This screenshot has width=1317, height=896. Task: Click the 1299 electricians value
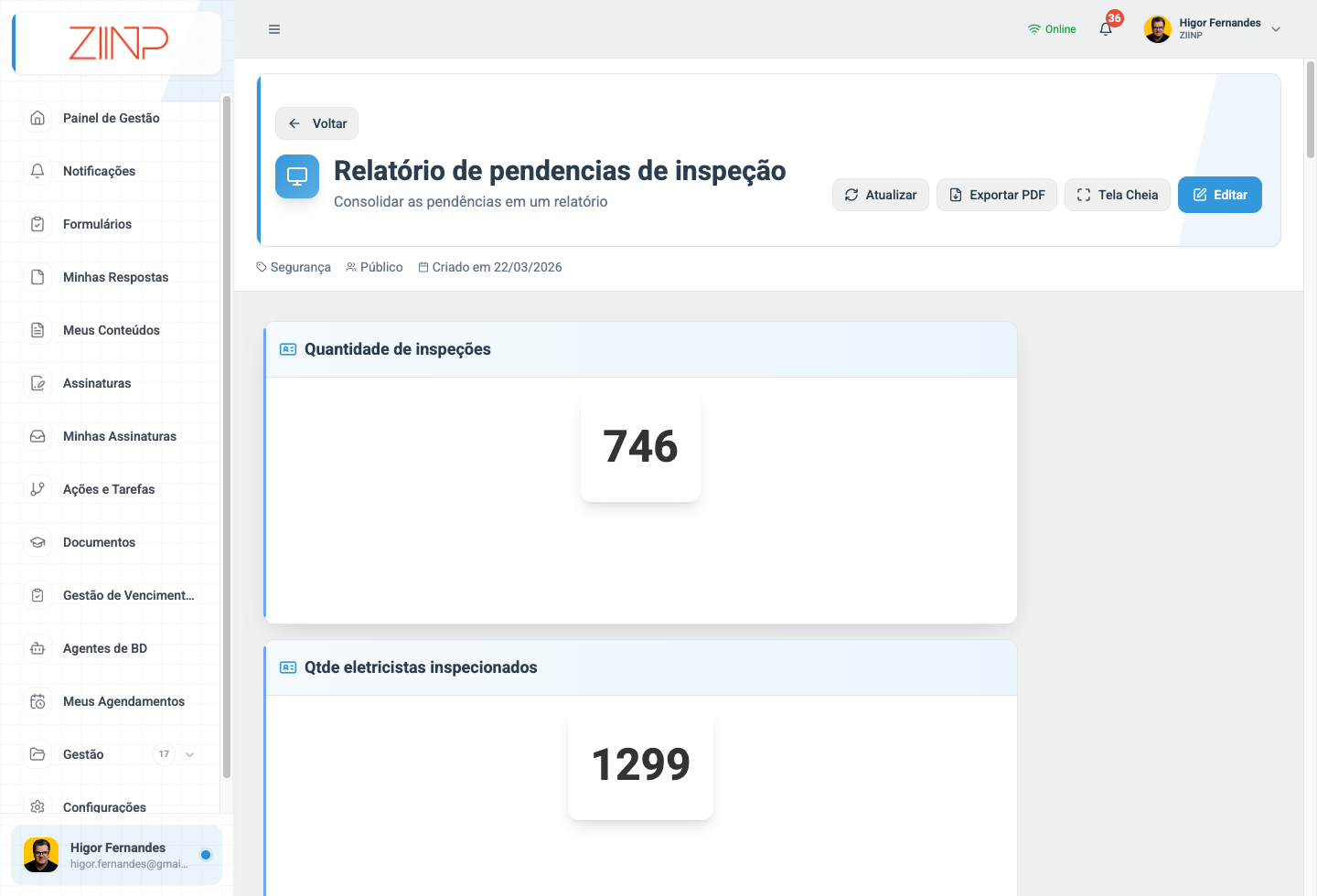click(x=640, y=765)
